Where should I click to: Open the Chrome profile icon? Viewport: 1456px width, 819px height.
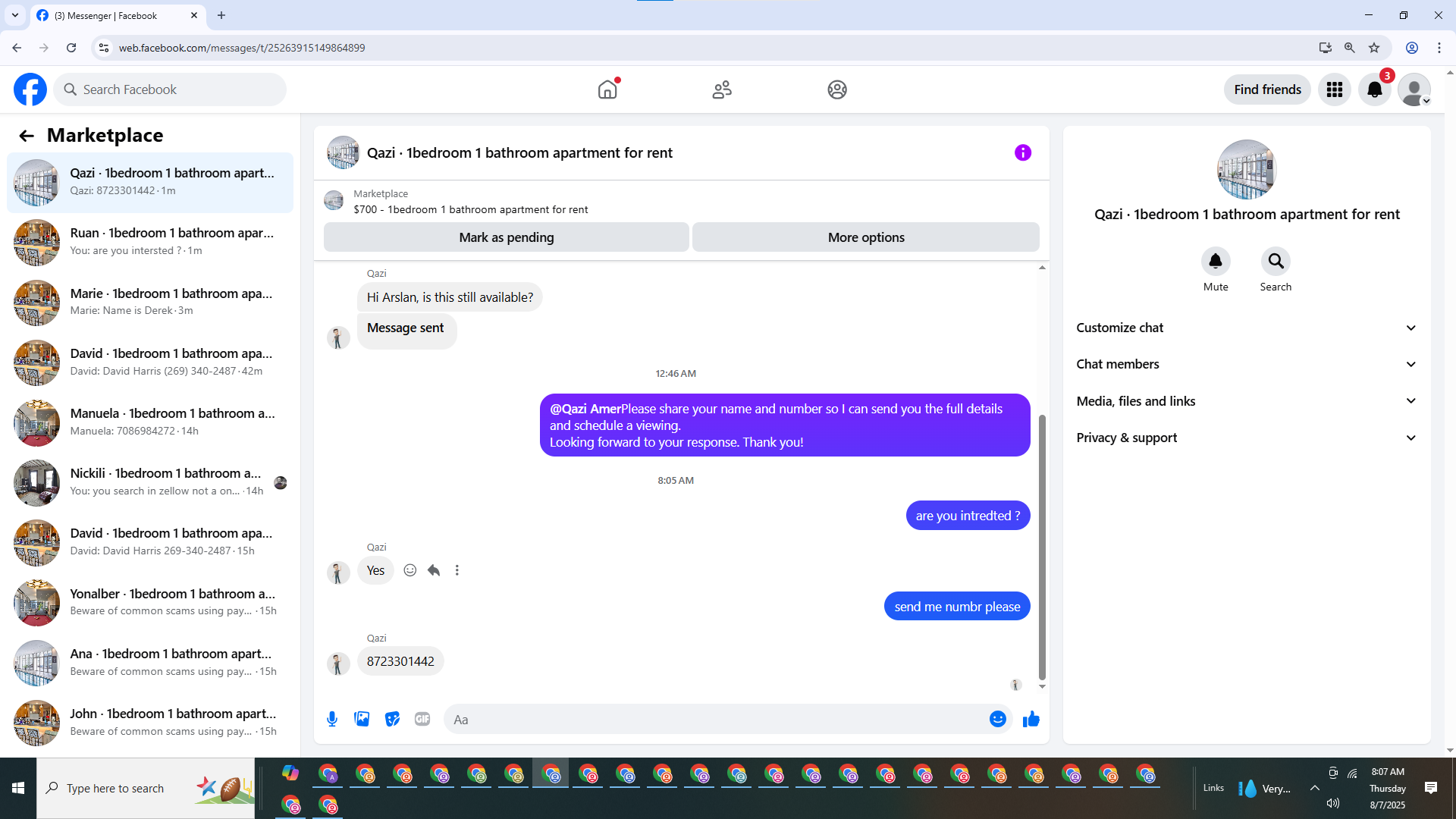1412,48
